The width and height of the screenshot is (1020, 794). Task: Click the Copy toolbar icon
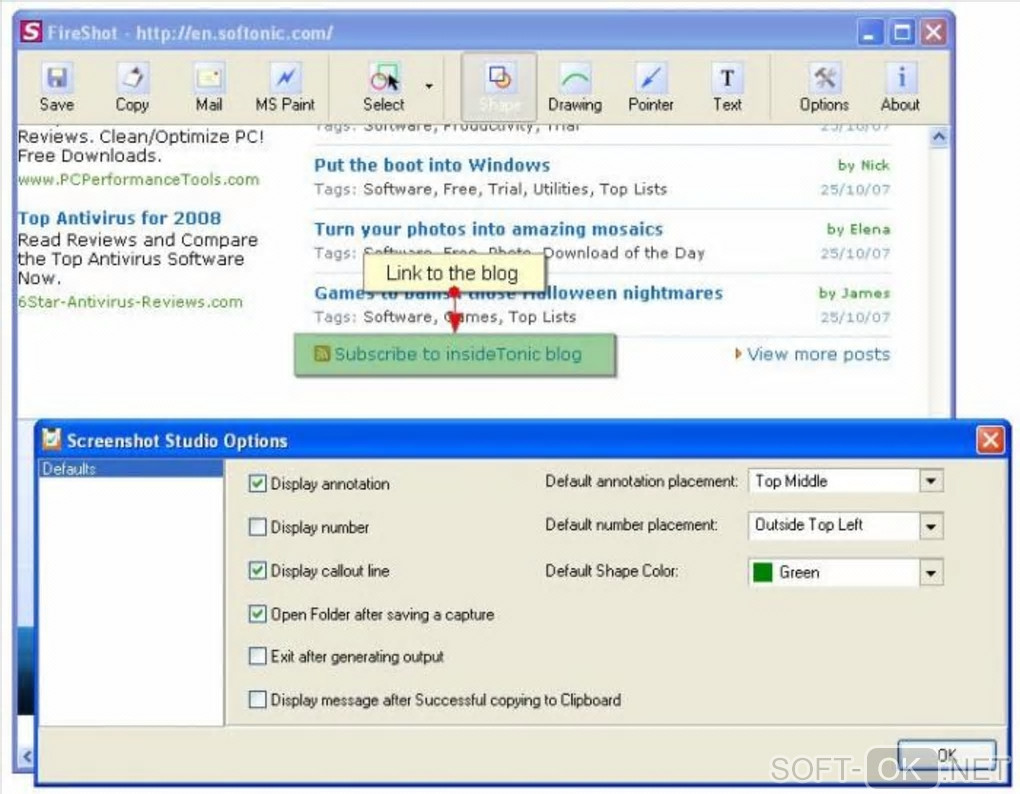pos(132,88)
